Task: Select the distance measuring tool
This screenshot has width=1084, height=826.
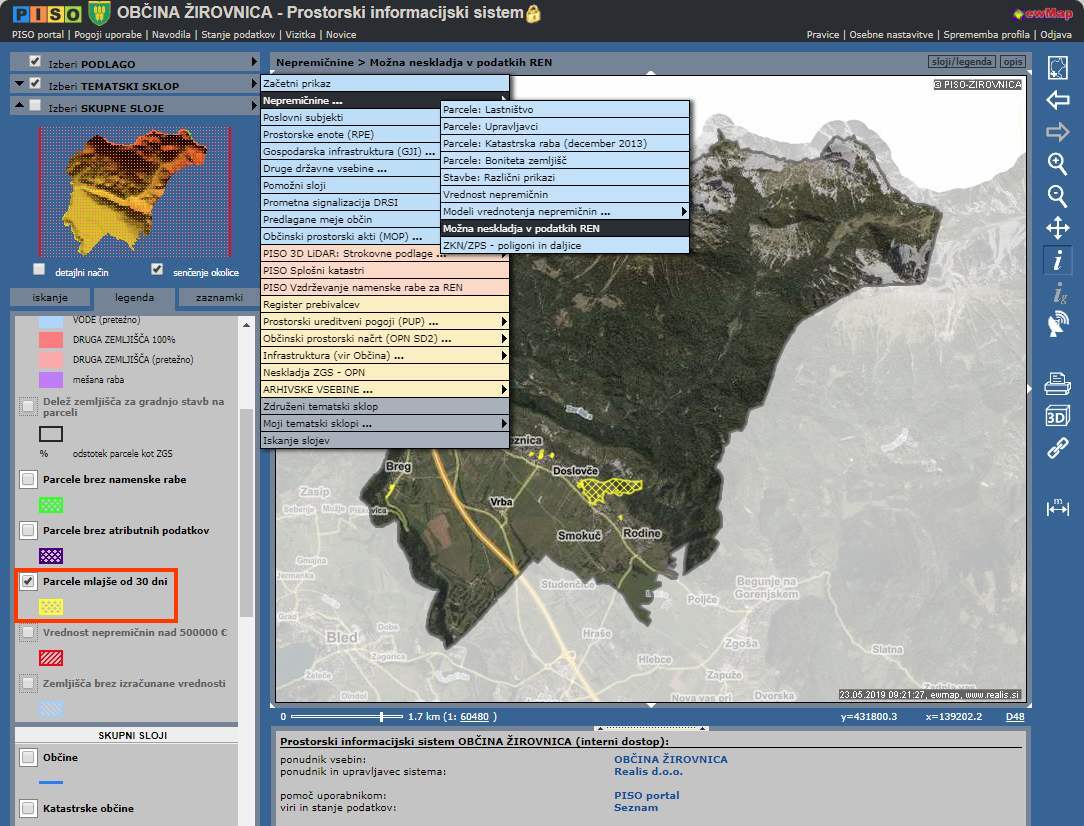Action: tap(1057, 507)
